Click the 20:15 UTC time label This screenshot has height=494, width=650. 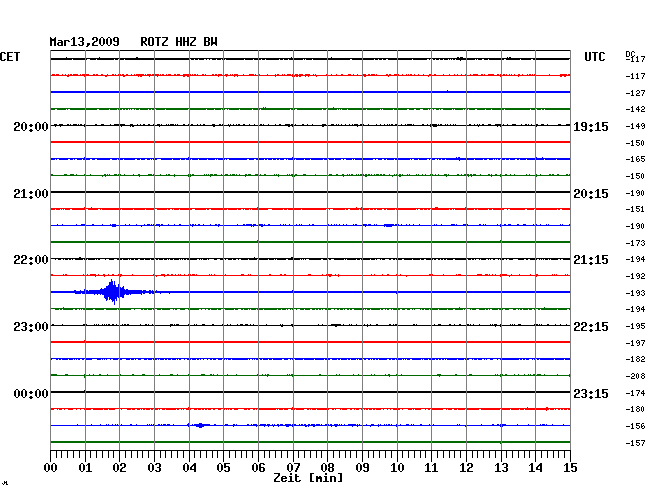(x=591, y=194)
